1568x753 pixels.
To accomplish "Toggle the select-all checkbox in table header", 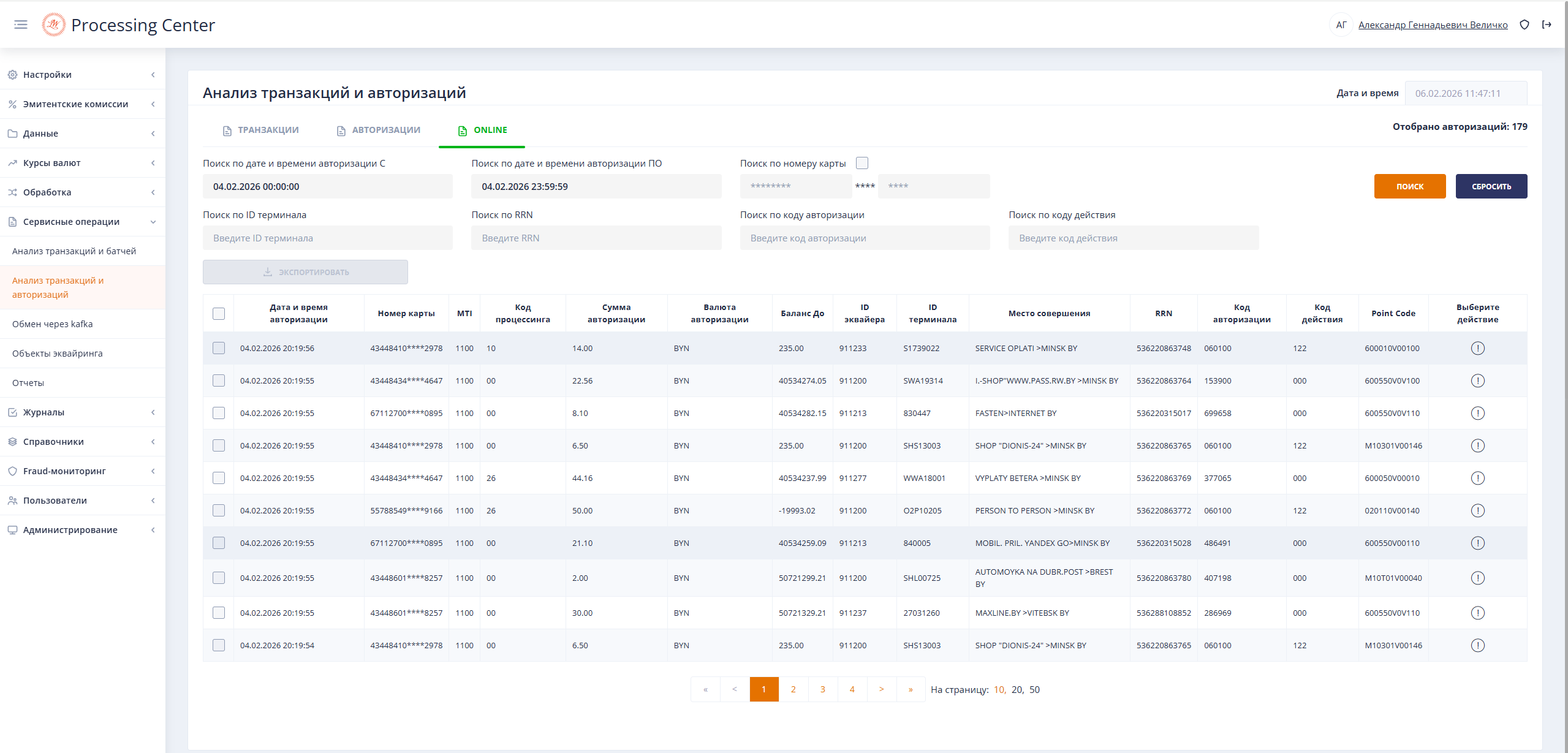I will pyautogui.click(x=219, y=313).
